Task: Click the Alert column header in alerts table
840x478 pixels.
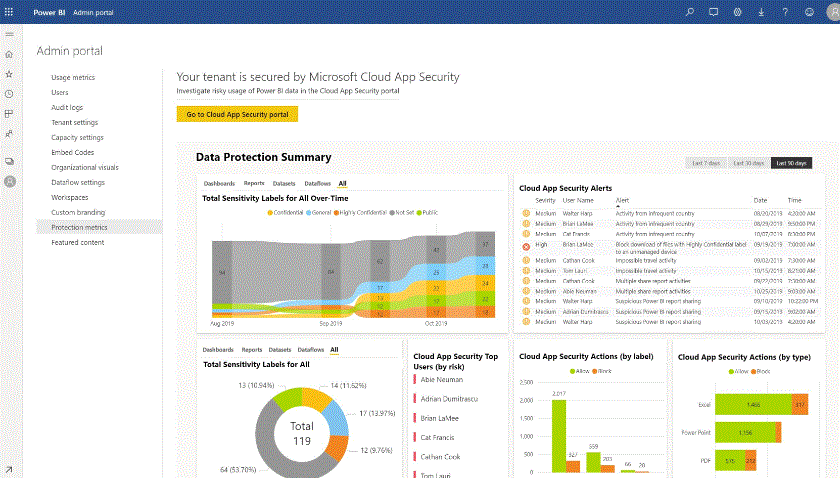Action: pyautogui.click(x=622, y=200)
